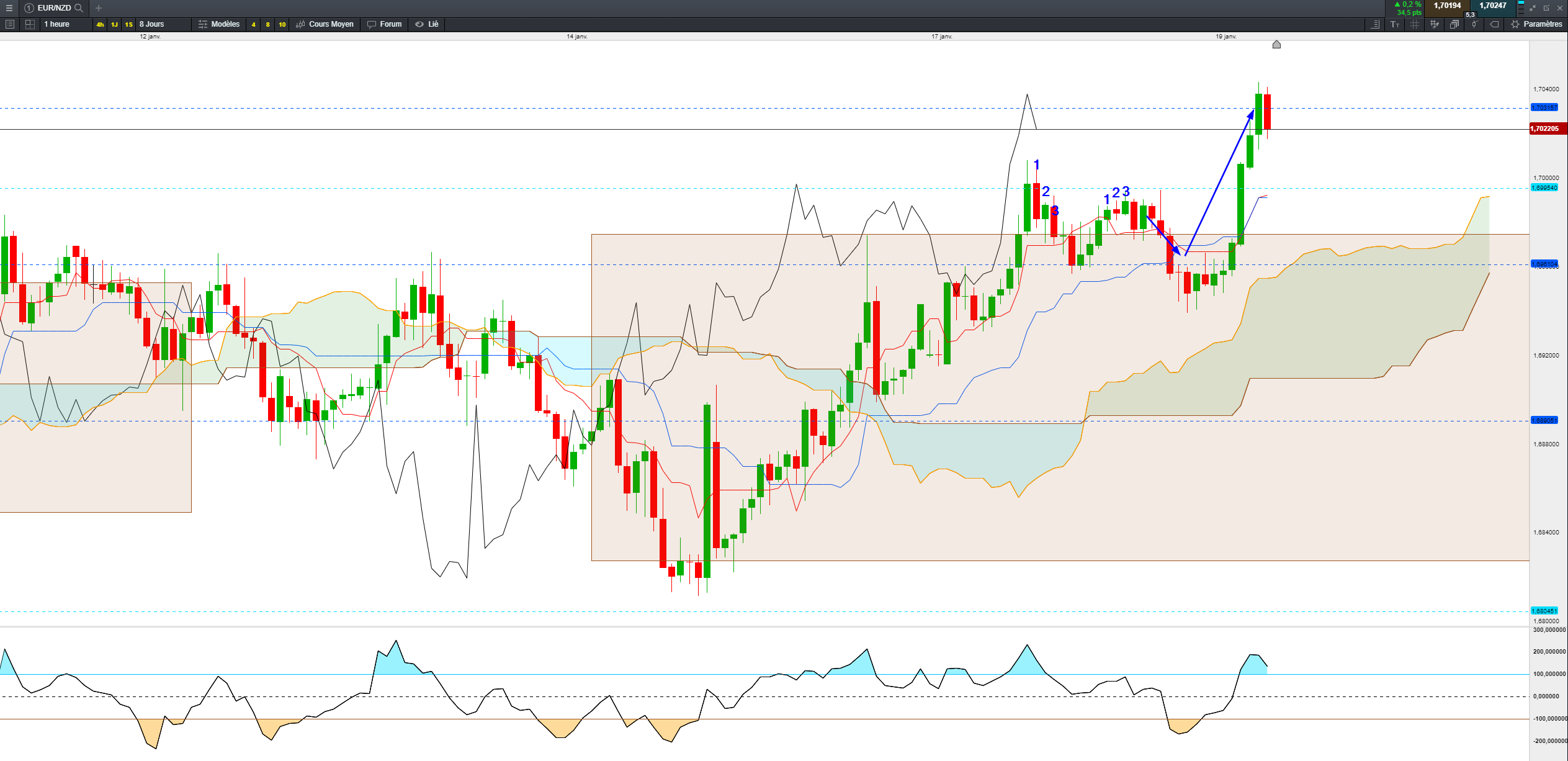Click the 0,000000 indicator axis value

pyautogui.click(x=1546, y=696)
